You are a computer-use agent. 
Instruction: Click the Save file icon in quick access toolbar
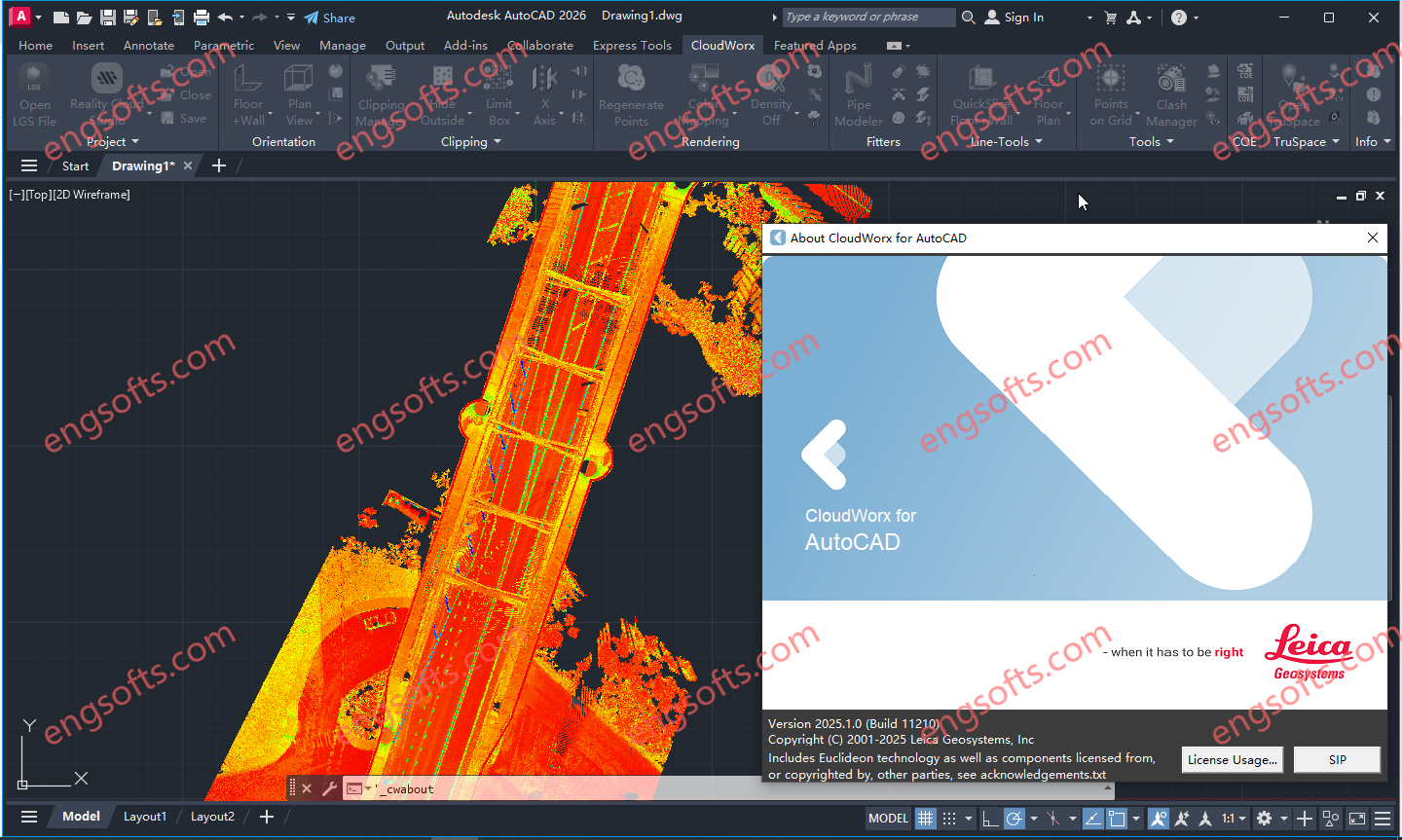[108, 18]
